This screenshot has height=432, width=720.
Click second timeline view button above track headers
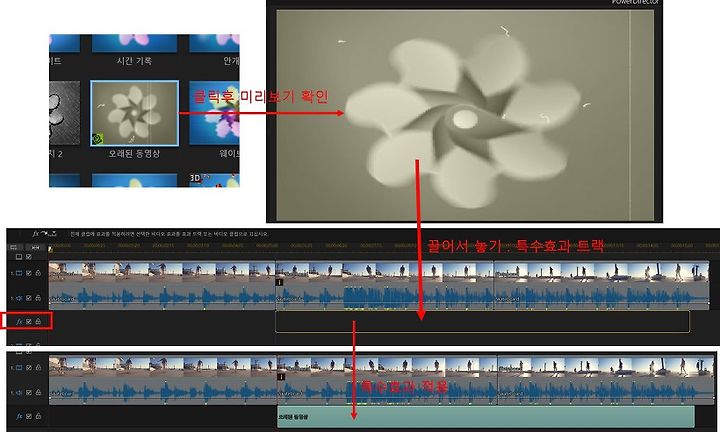point(35,247)
